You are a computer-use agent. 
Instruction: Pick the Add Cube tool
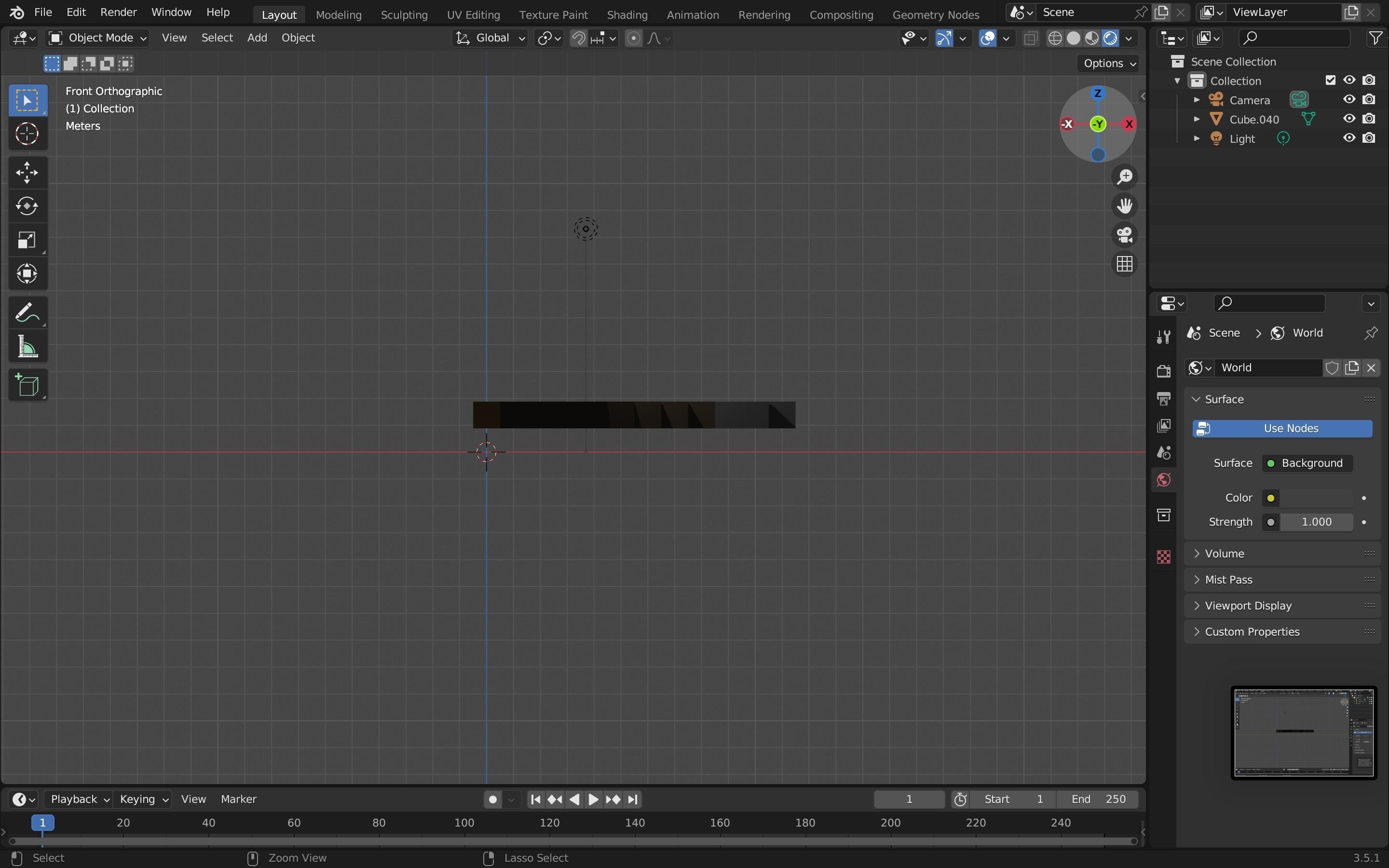27,385
